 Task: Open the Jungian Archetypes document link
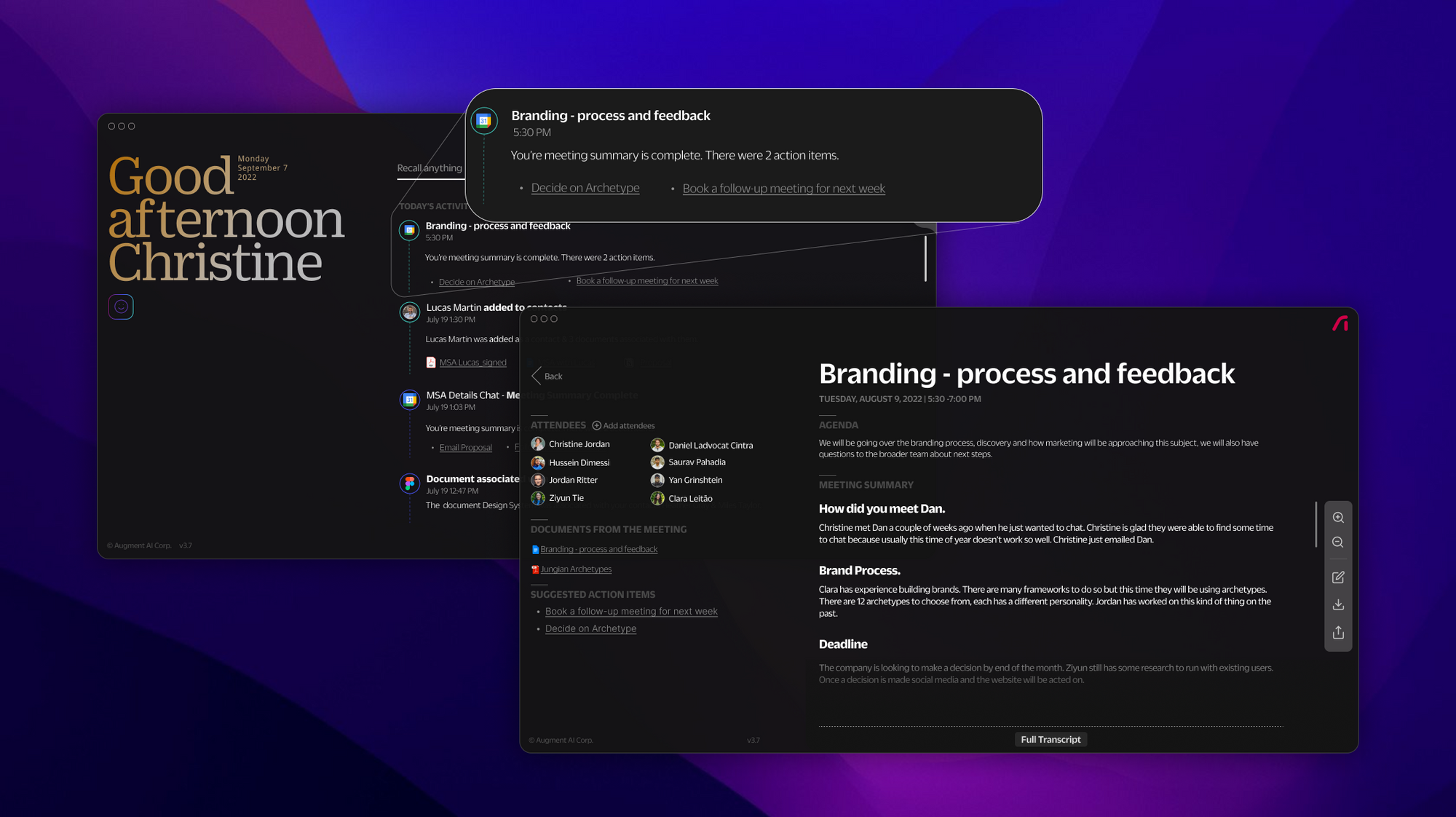pyautogui.click(x=575, y=569)
